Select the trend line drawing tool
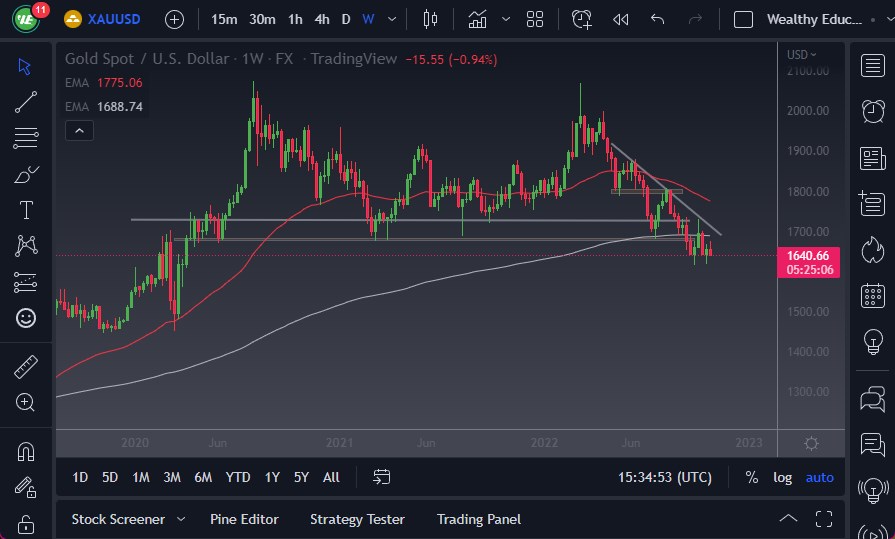Screen dimensions: 895x539 pyautogui.click(x=26, y=101)
